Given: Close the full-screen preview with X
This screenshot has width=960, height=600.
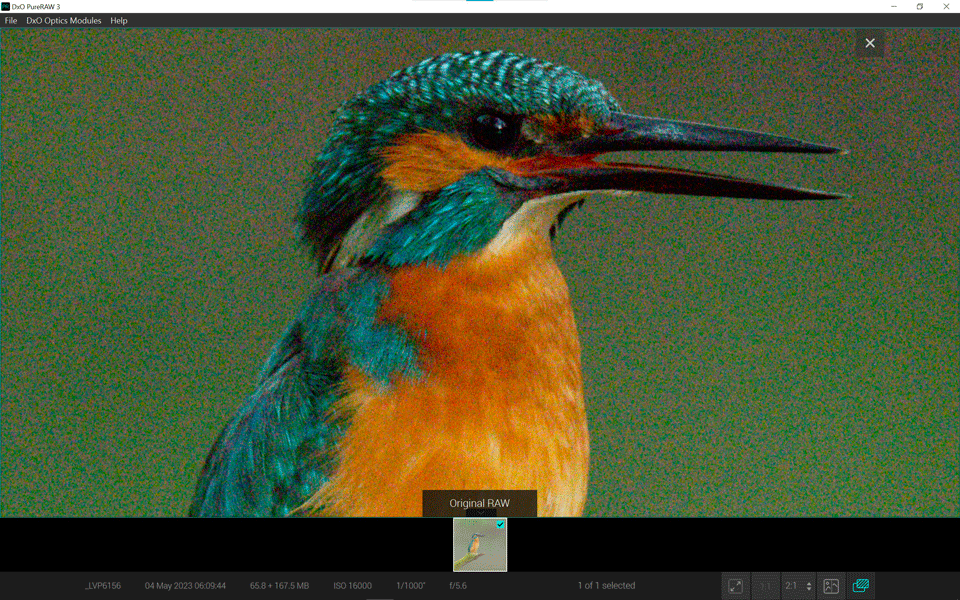Looking at the screenshot, I should tap(869, 43).
